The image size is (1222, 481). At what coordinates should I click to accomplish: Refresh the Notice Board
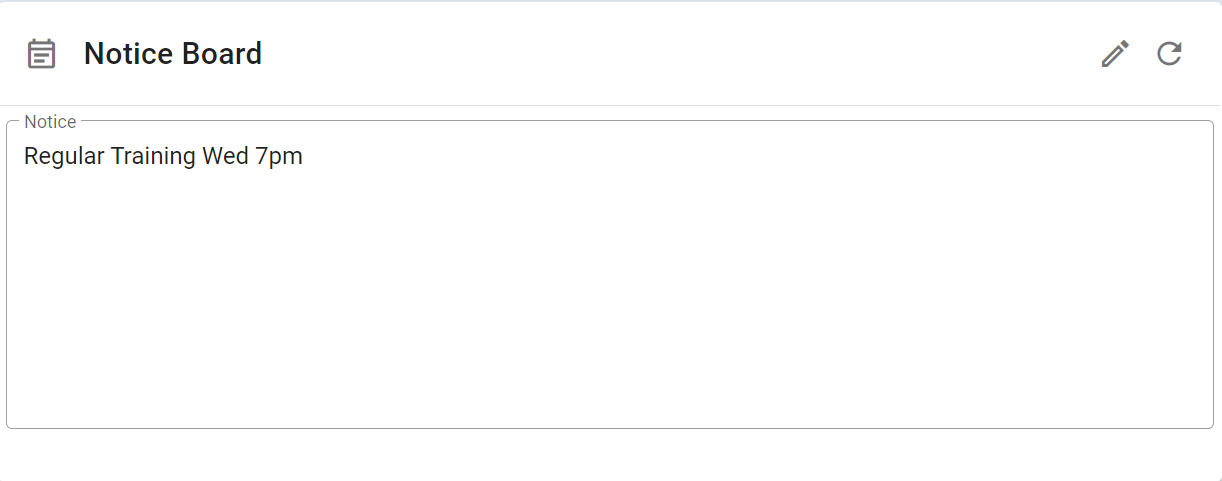click(1169, 54)
